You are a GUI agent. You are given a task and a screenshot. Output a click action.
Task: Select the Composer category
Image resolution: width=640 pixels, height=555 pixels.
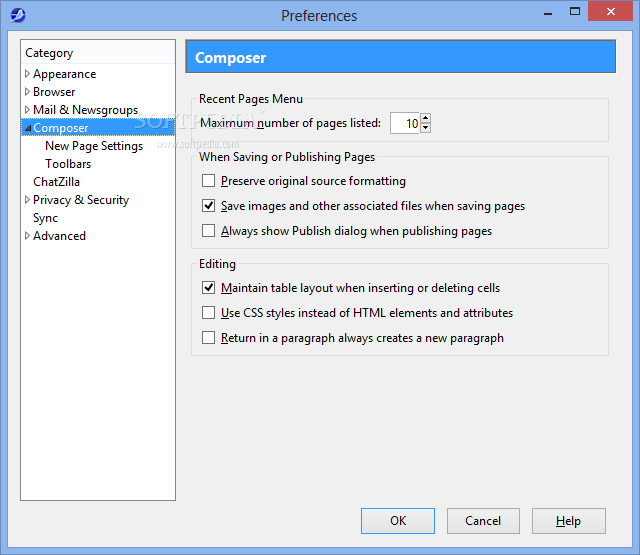coord(60,128)
